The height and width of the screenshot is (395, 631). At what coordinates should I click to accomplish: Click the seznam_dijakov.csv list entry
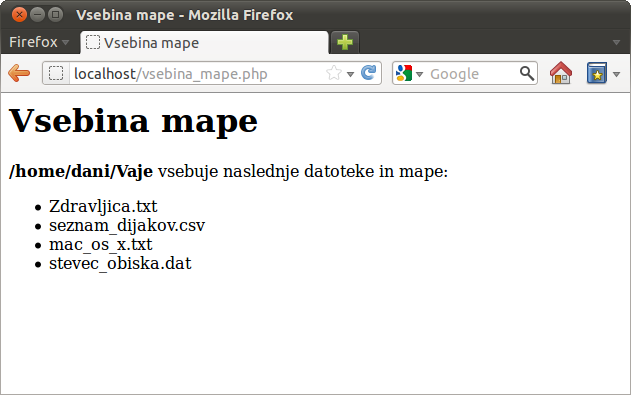127,225
